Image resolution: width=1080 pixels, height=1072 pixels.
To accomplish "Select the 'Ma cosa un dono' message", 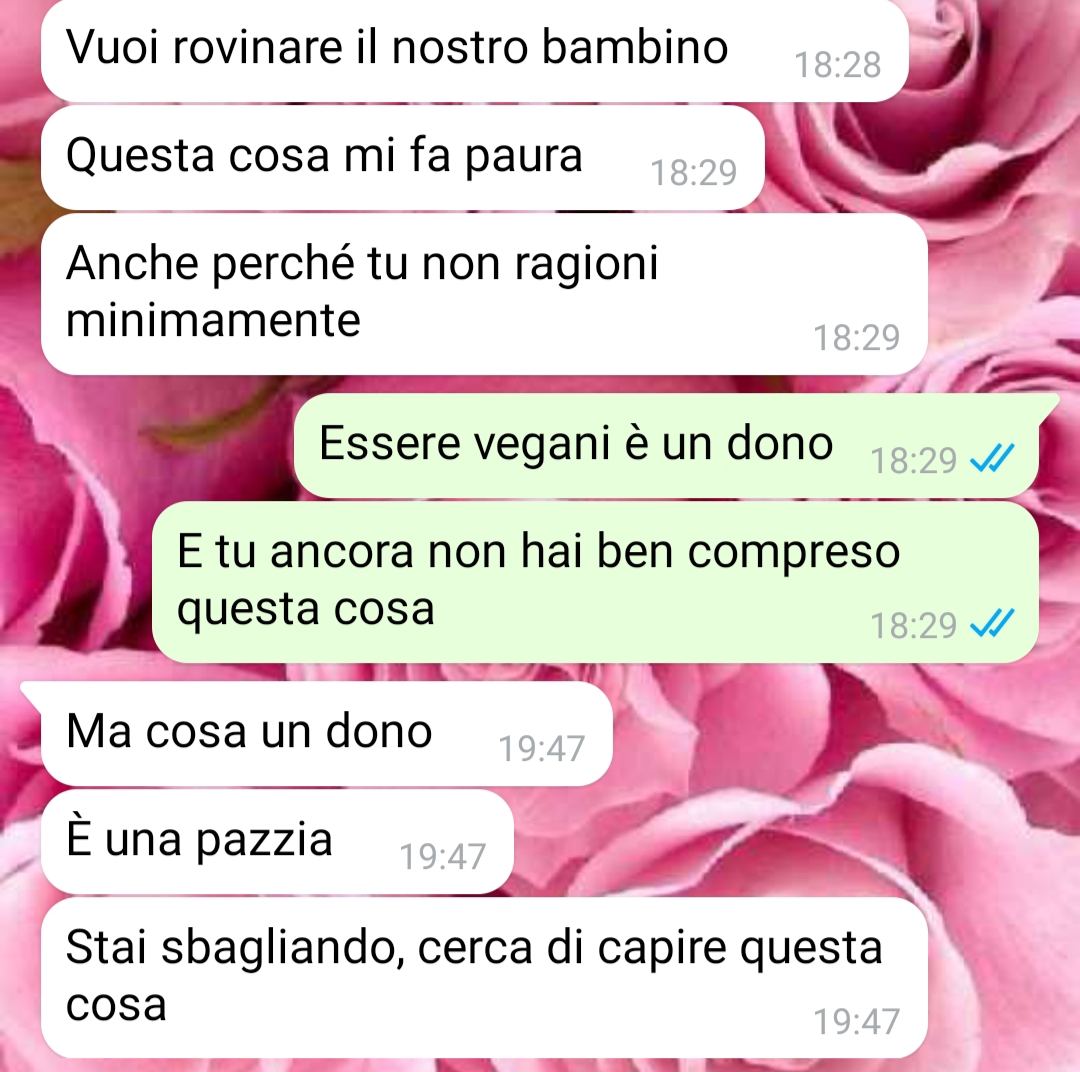I will point(326,733).
